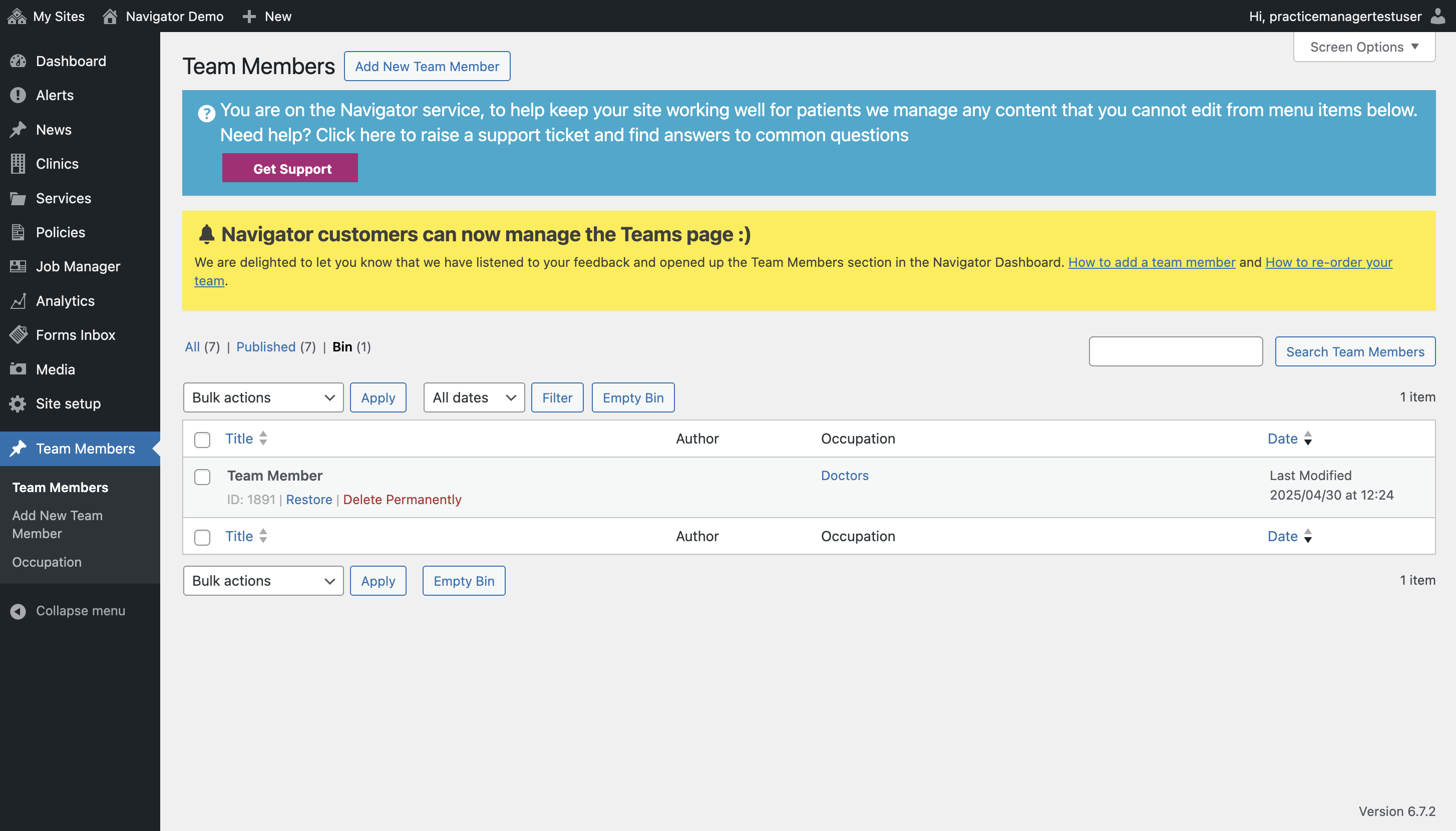
Task: Click the My Sites network icon
Action: click(x=17, y=16)
